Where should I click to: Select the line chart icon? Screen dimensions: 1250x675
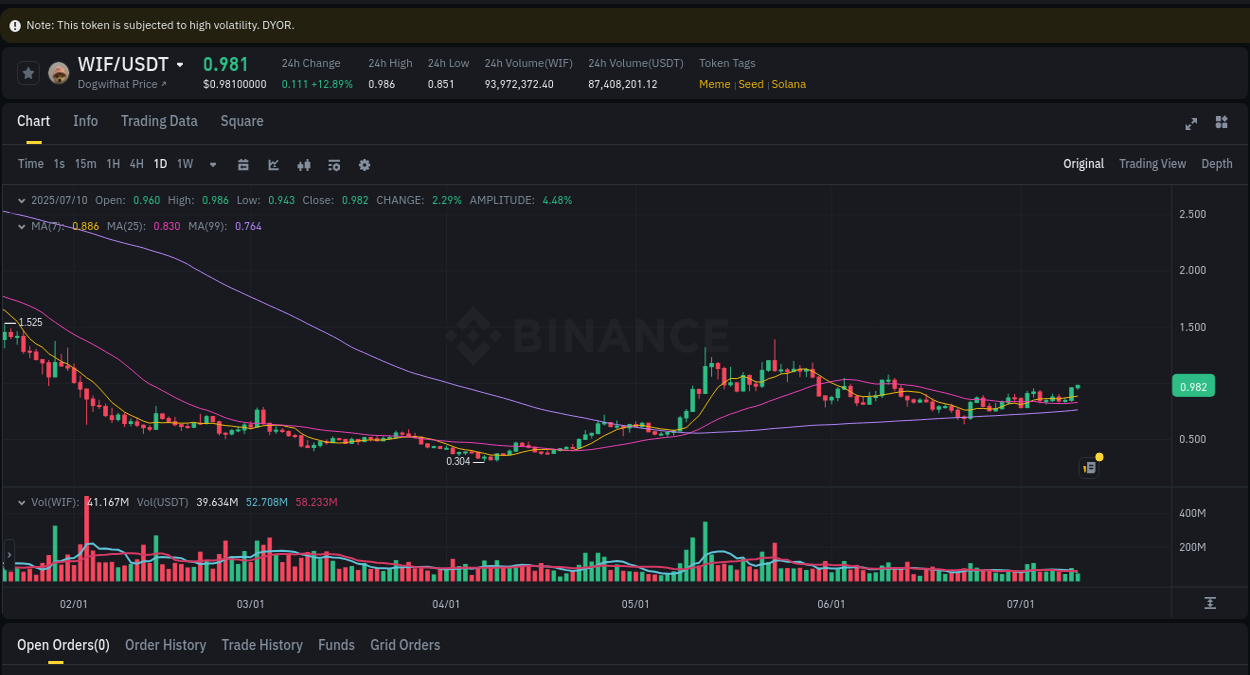[x=273, y=164]
